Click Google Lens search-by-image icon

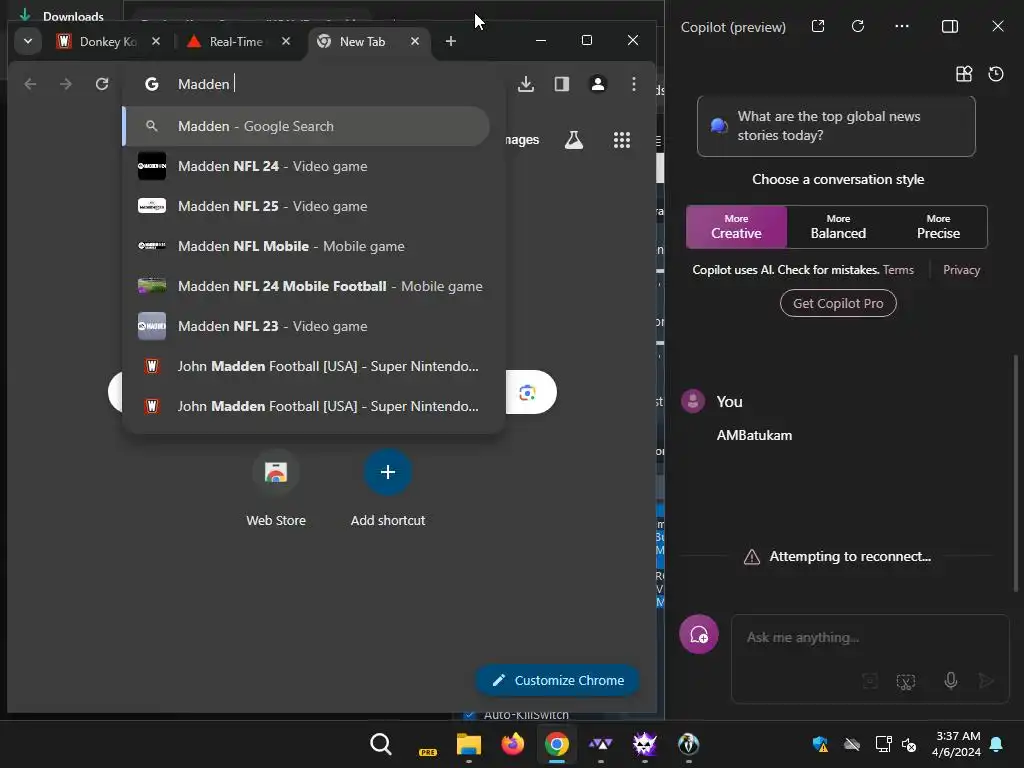pyautogui.click(x=528, y=392)
